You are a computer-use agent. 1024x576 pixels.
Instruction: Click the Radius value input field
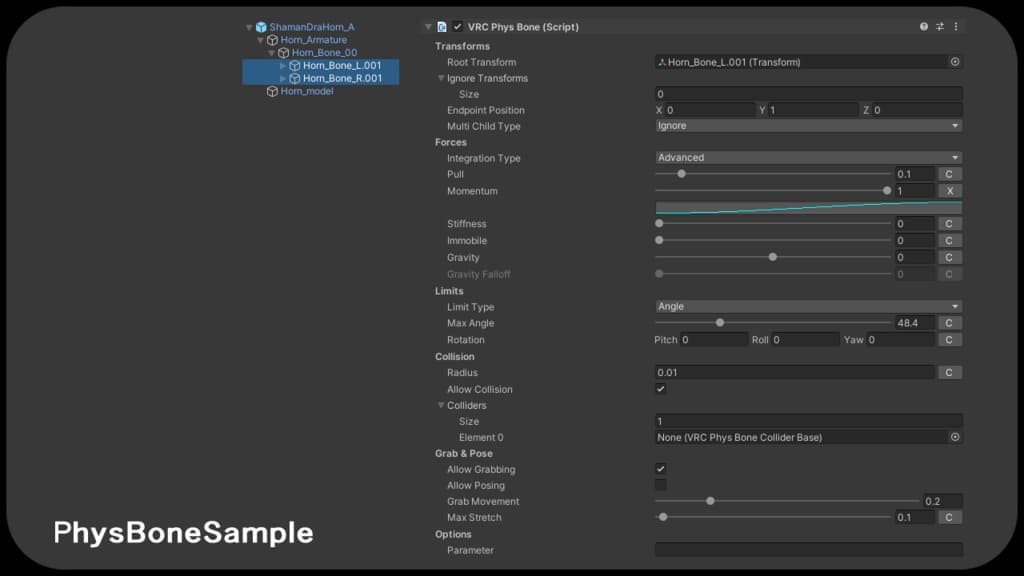[x=794, y=373]
